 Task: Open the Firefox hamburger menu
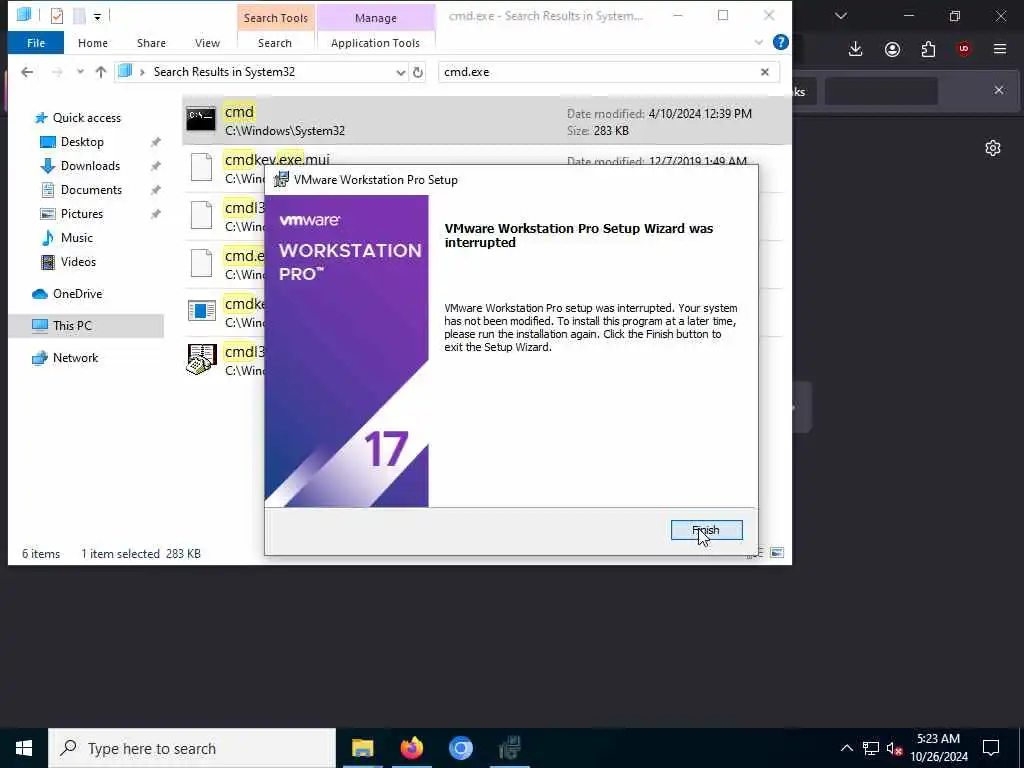999,49
